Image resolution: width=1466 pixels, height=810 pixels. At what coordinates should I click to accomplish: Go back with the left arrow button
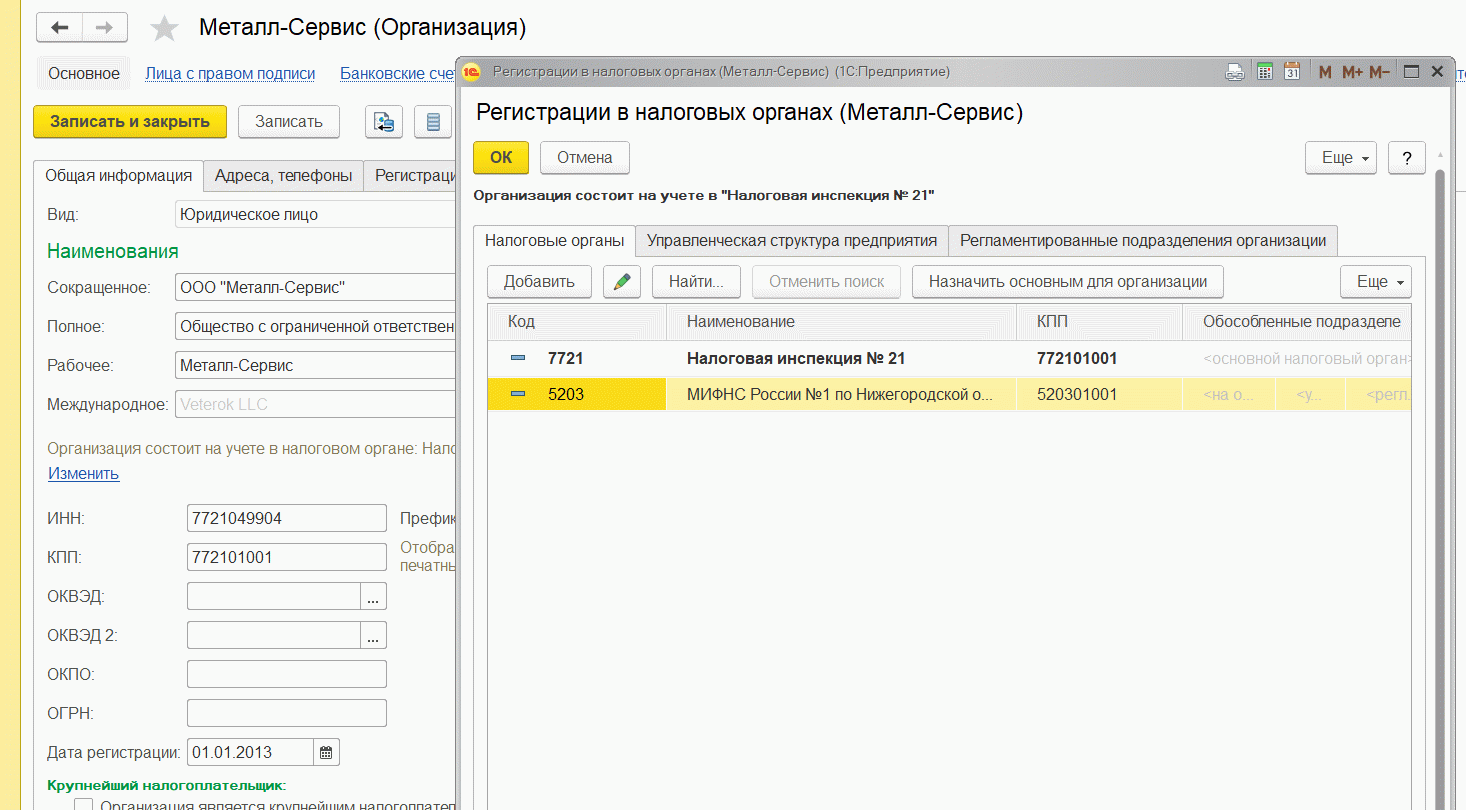pyautogui.click(x=59, y=27)
